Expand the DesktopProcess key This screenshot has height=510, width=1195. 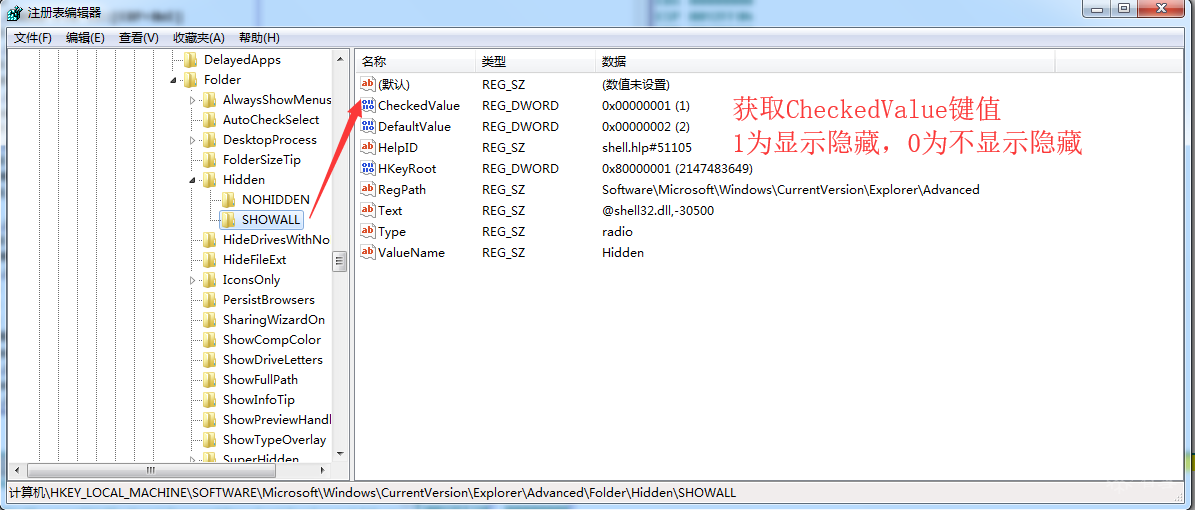coord(192,140)
